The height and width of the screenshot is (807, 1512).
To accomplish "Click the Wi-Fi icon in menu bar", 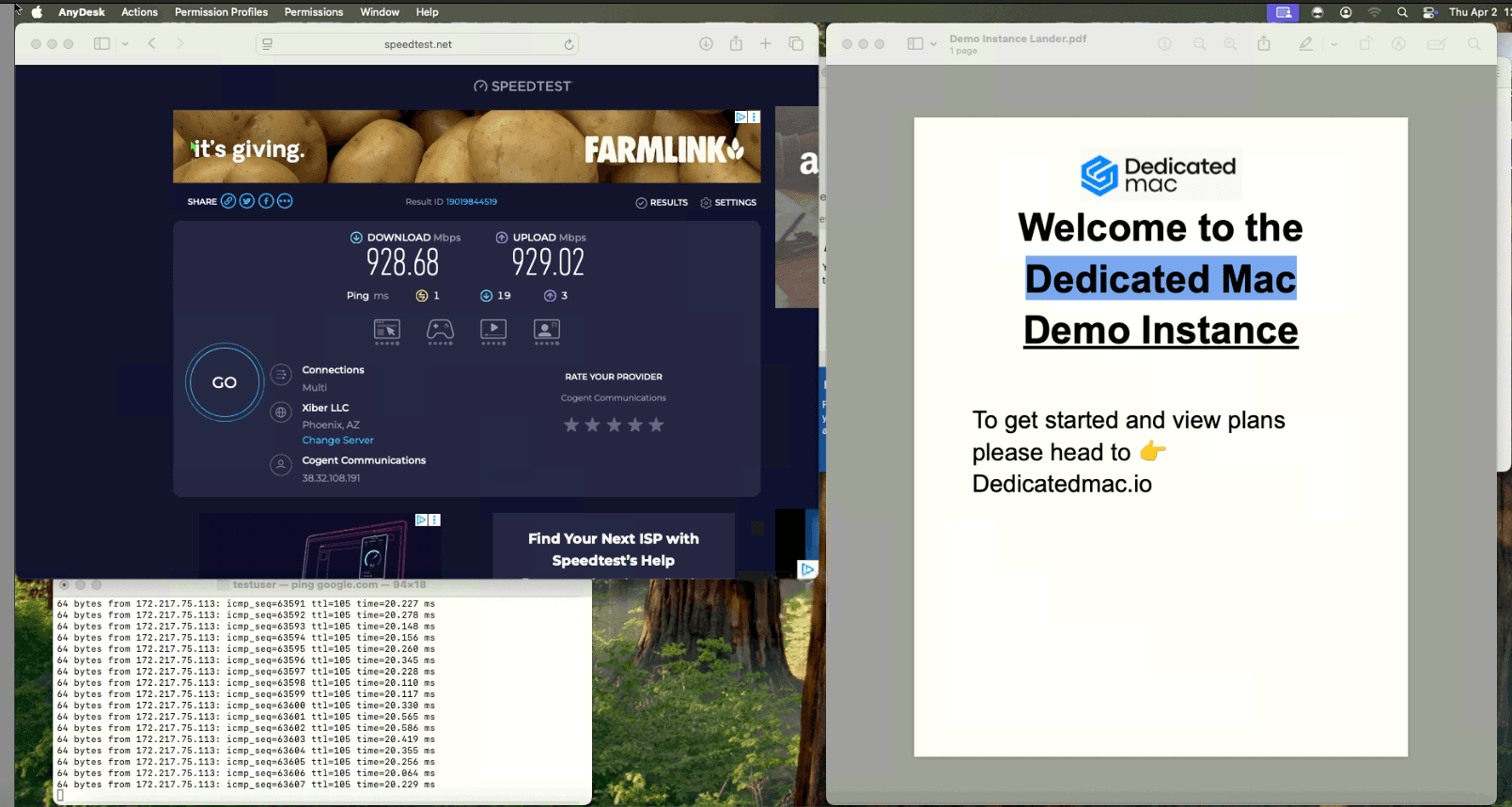I will coord(1375,12).
